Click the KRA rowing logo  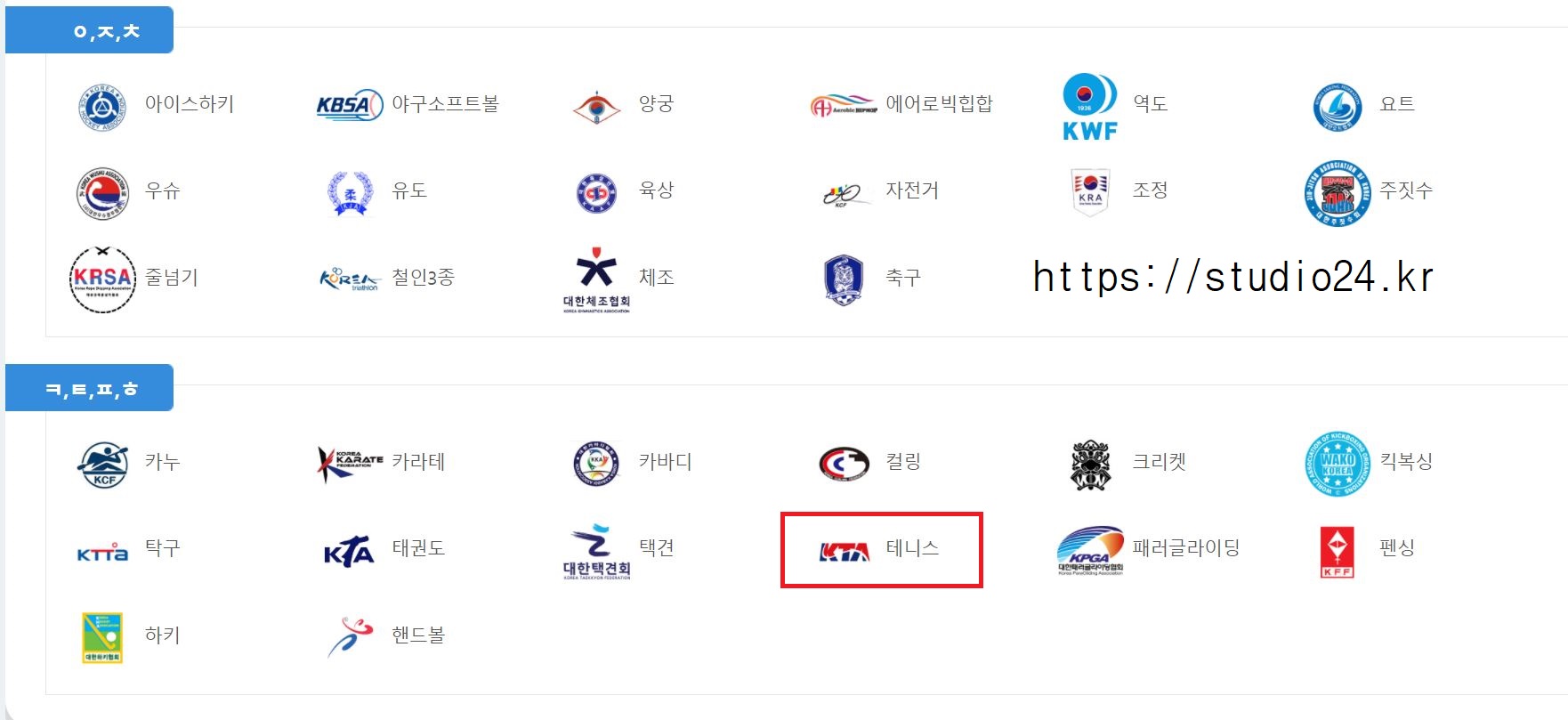coord(1090,192)
